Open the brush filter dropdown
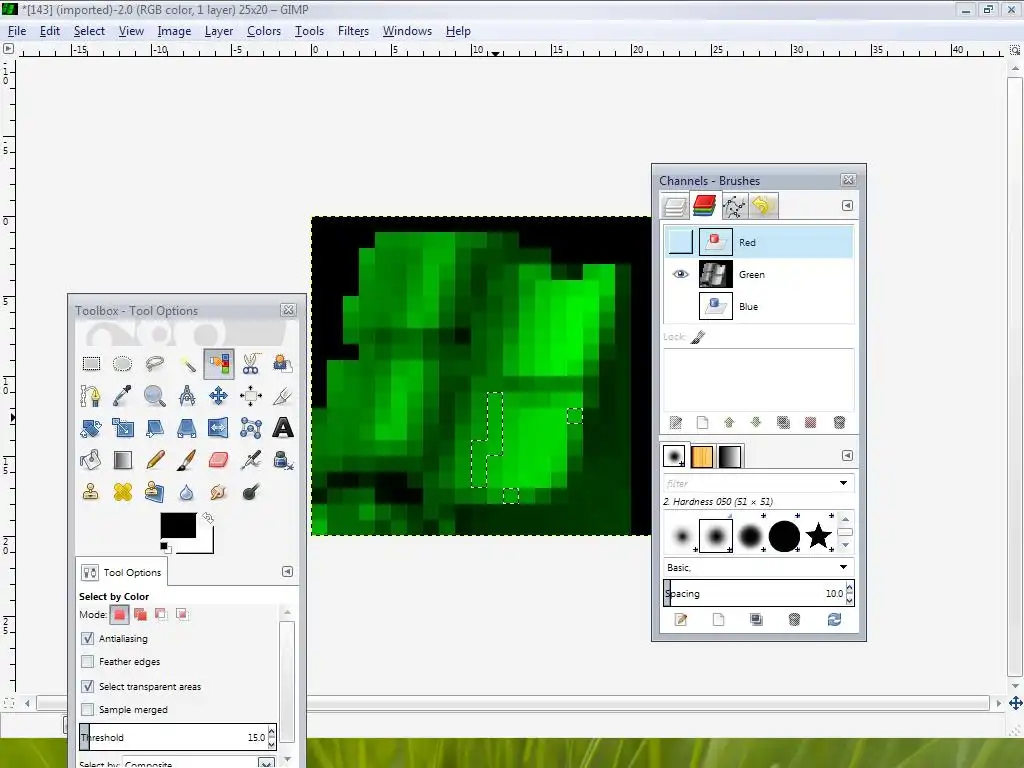The height and width of the screenshot is (768, 1024). click(843, 483)
